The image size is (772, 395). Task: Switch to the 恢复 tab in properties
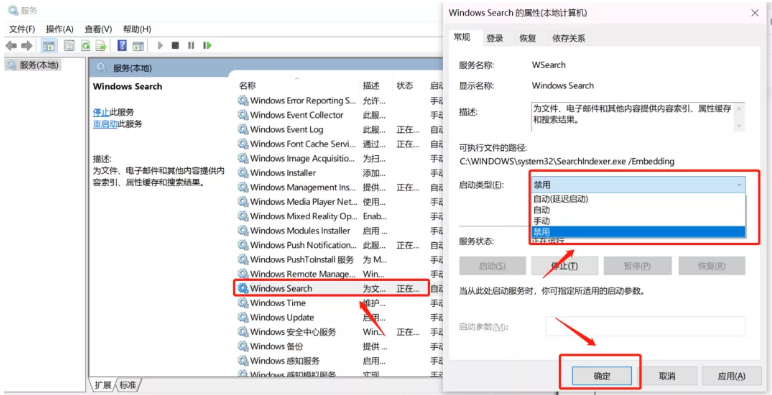(528, 38)
